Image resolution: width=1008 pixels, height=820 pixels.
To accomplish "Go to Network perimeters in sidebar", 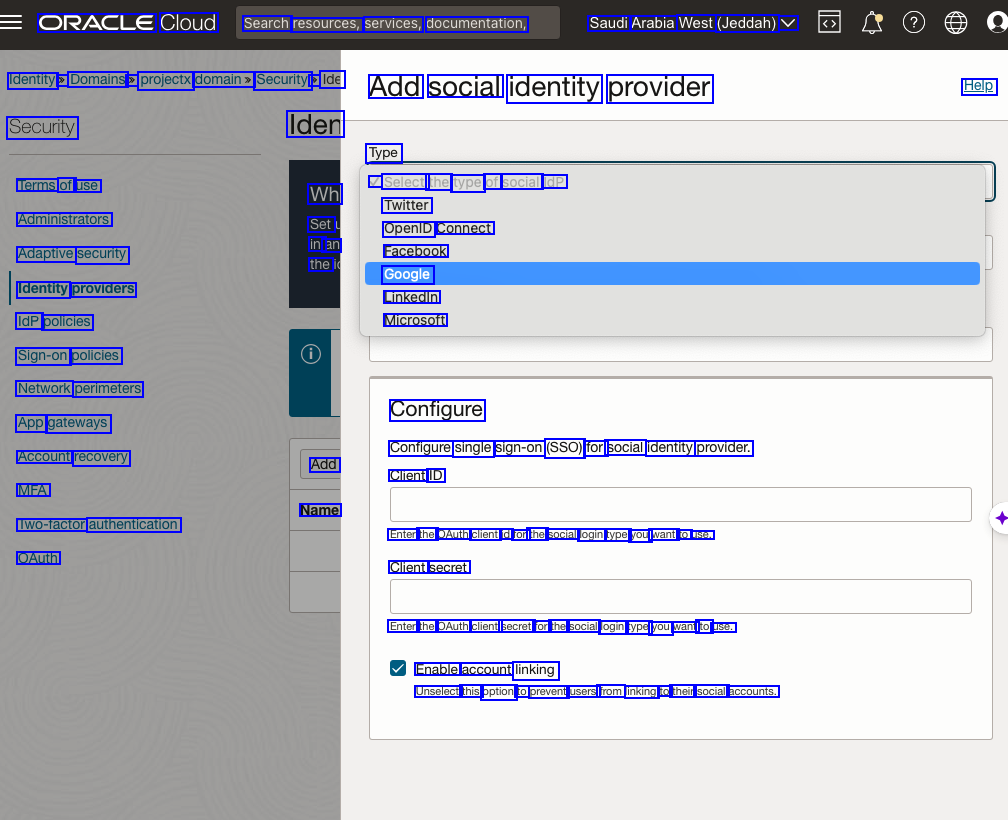I will click(80, 388).
